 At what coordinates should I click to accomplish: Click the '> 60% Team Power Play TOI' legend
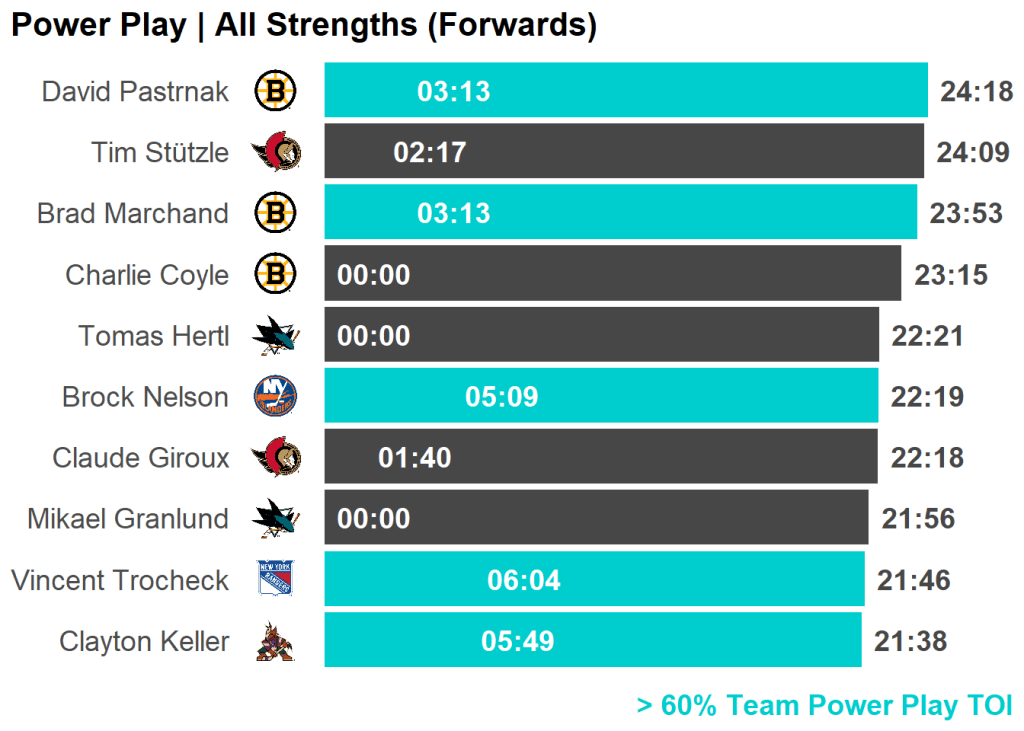(x=825, y=706)
